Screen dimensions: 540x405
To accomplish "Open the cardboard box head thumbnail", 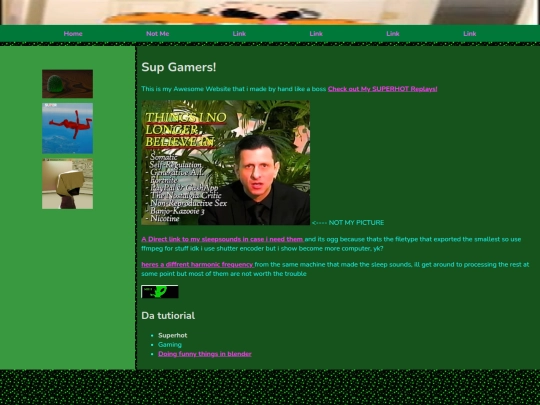I will click(68, 184).
